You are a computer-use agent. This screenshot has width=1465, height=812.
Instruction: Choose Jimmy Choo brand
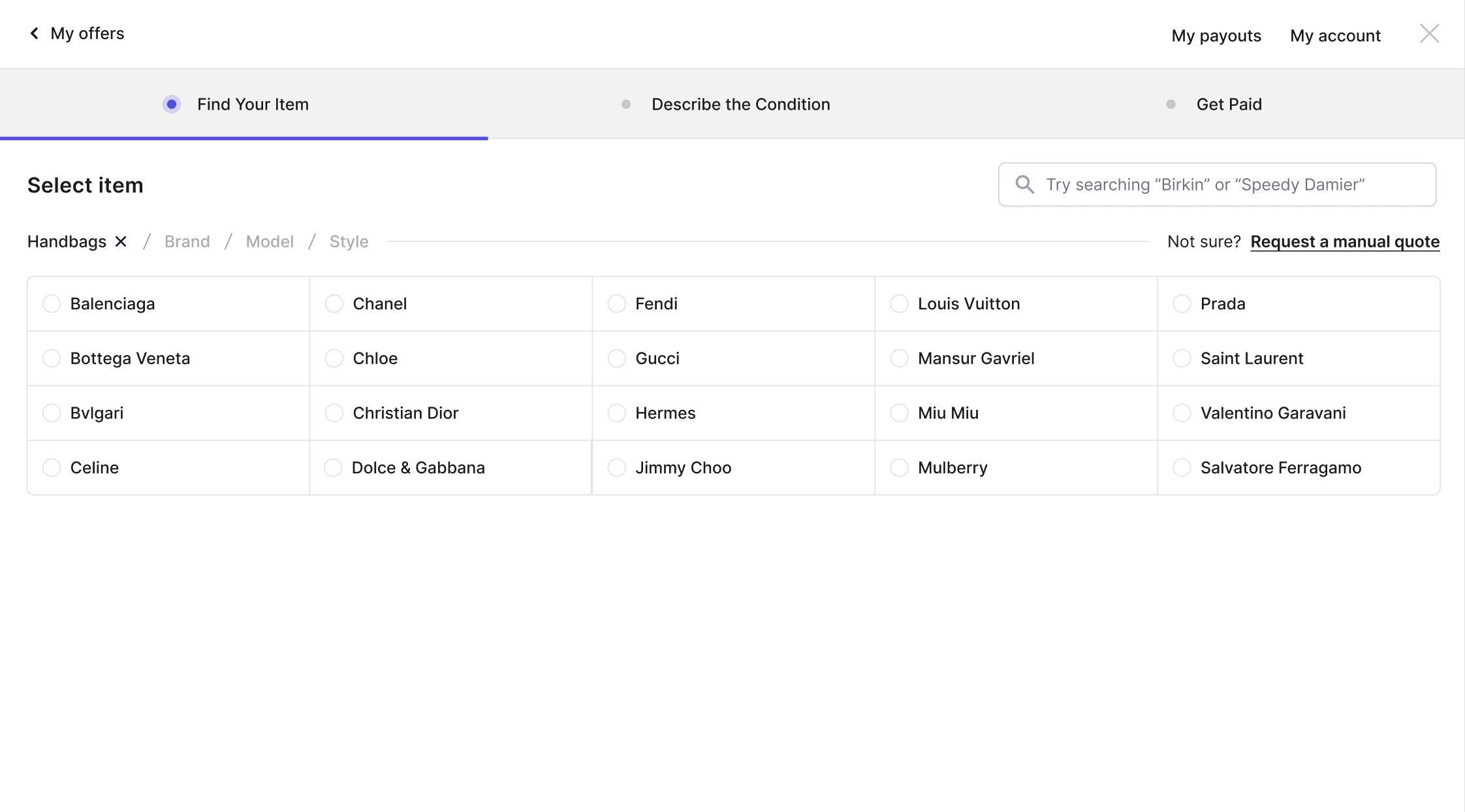734,468
